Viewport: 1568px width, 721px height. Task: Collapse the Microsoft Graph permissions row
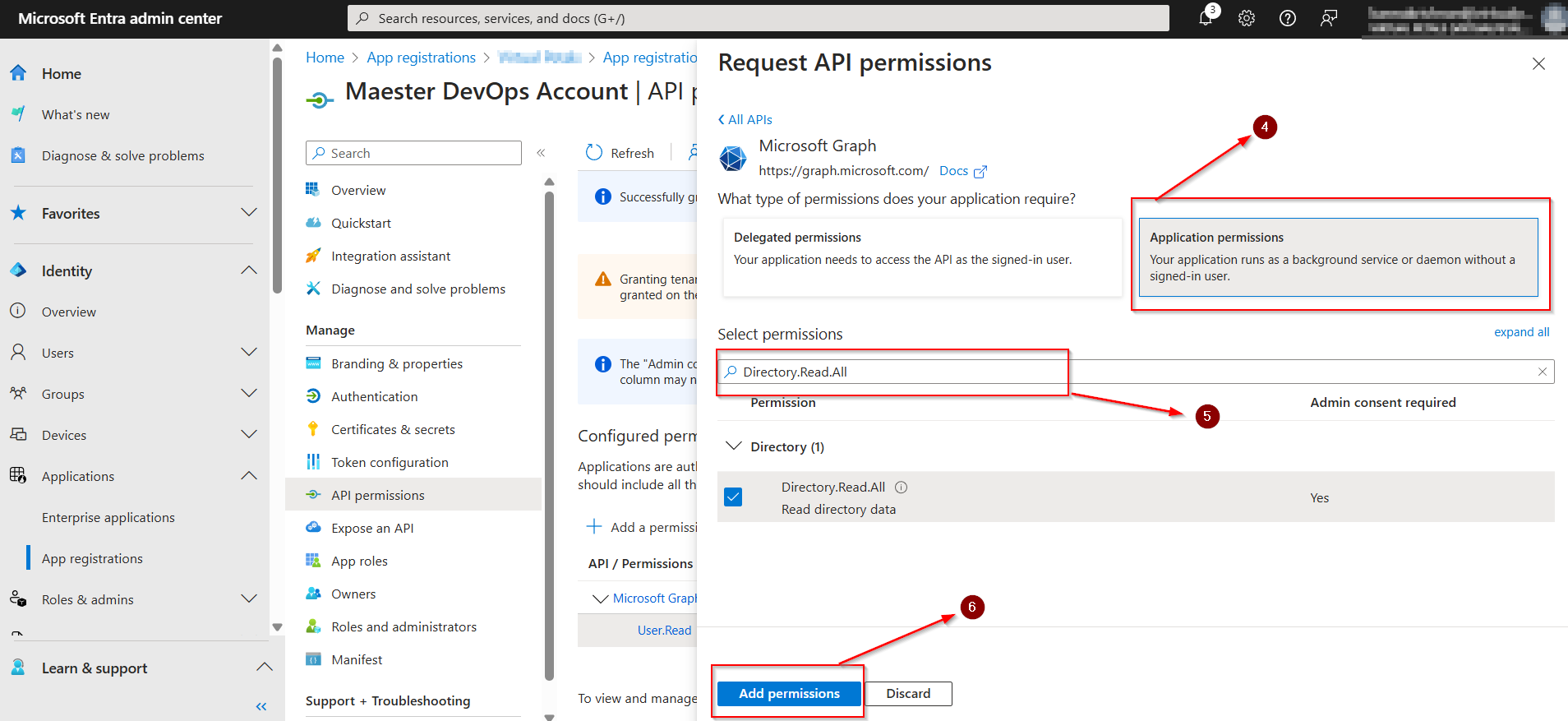point(601,599)
